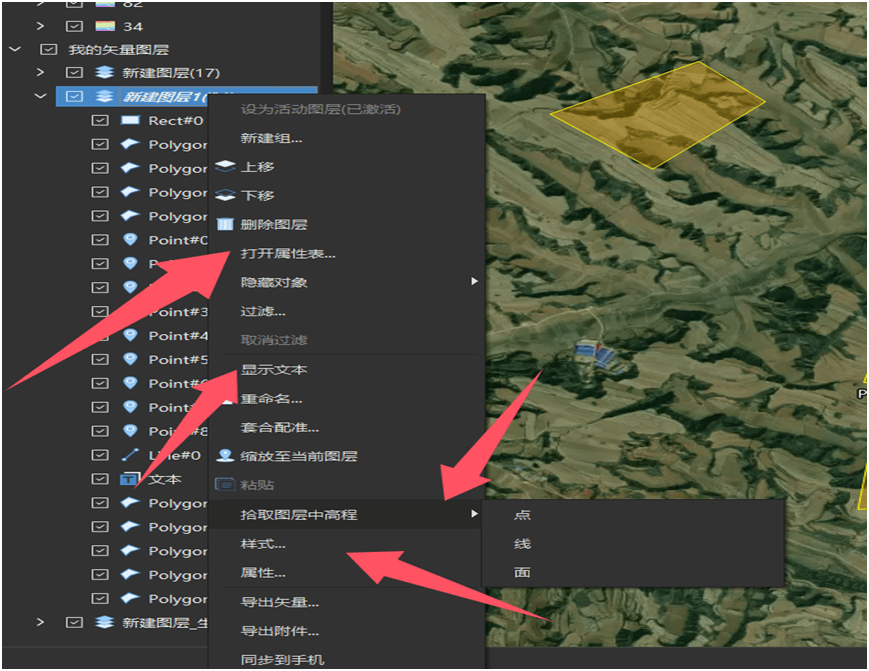Choose 导出附件... menu entry

pos(279,631)
